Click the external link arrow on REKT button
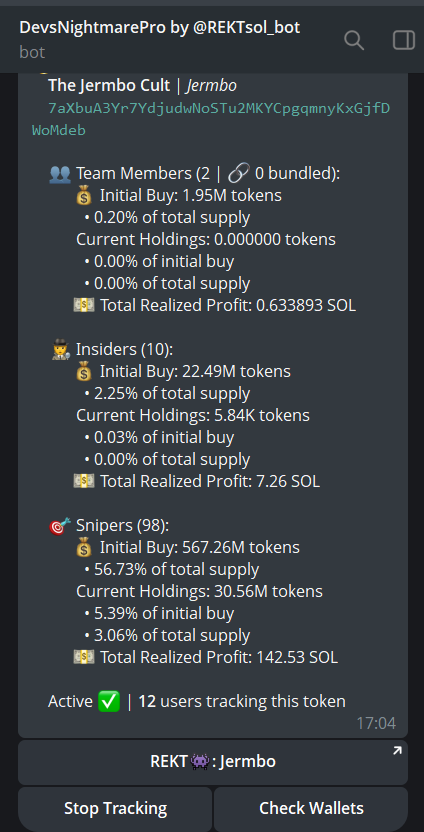 397,750
